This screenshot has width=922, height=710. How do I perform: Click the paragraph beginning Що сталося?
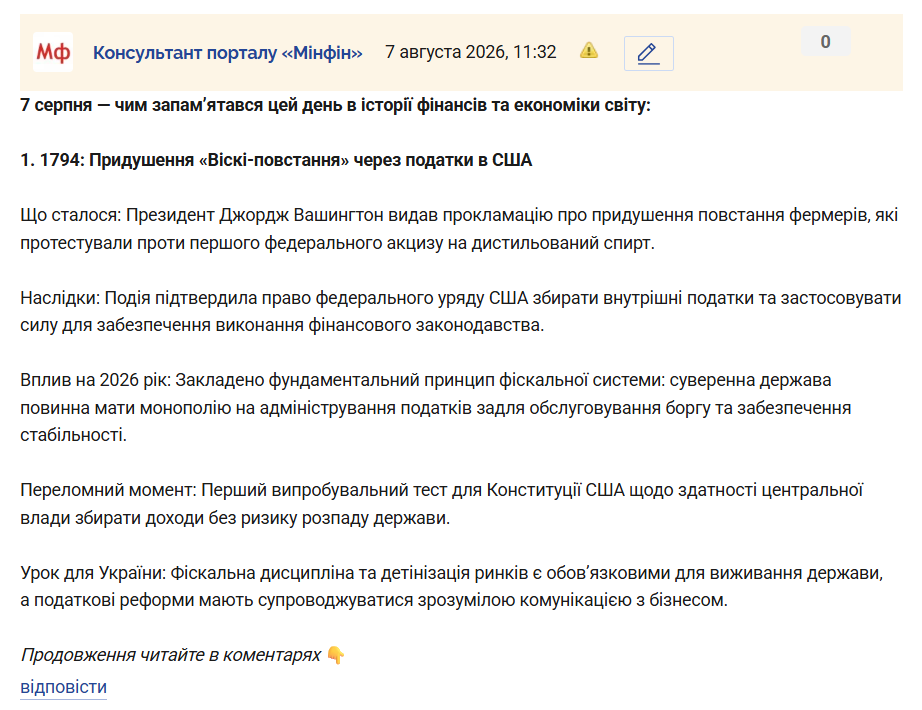coord(459,229)
